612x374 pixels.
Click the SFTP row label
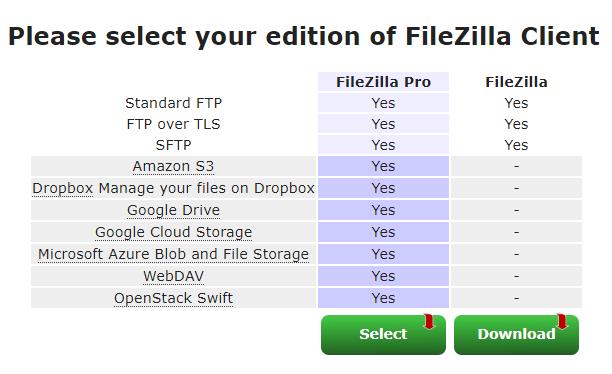tap(173, 145)
